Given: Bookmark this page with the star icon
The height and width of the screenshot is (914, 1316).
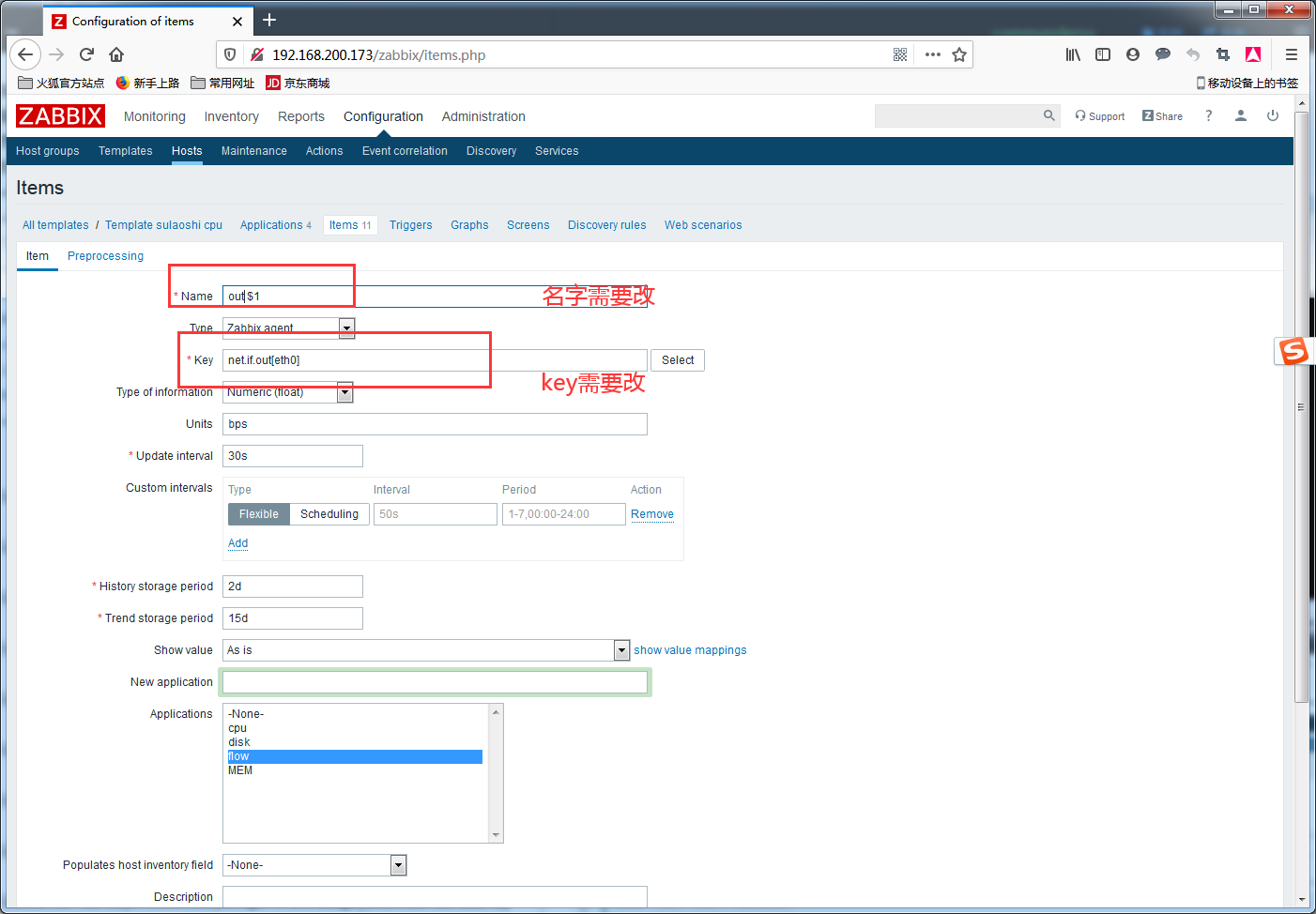Looking at the screenshot, I should tap(959, 54).
